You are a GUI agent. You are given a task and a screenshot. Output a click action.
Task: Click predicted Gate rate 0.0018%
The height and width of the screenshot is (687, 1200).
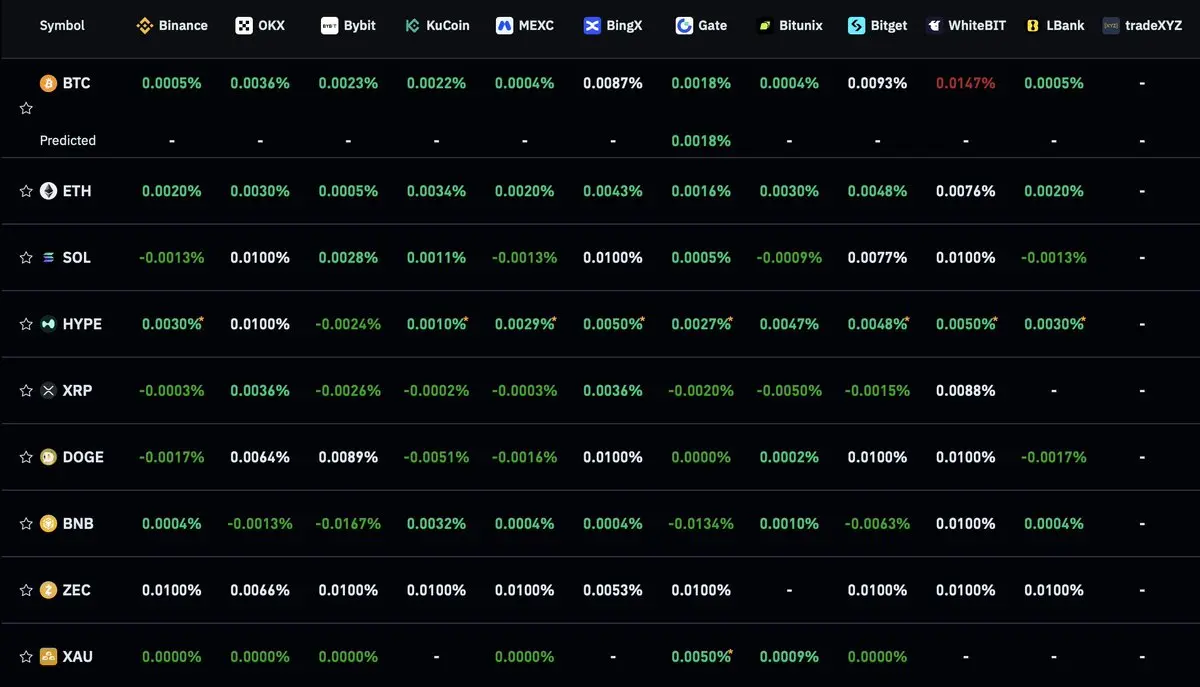(701, 140)
